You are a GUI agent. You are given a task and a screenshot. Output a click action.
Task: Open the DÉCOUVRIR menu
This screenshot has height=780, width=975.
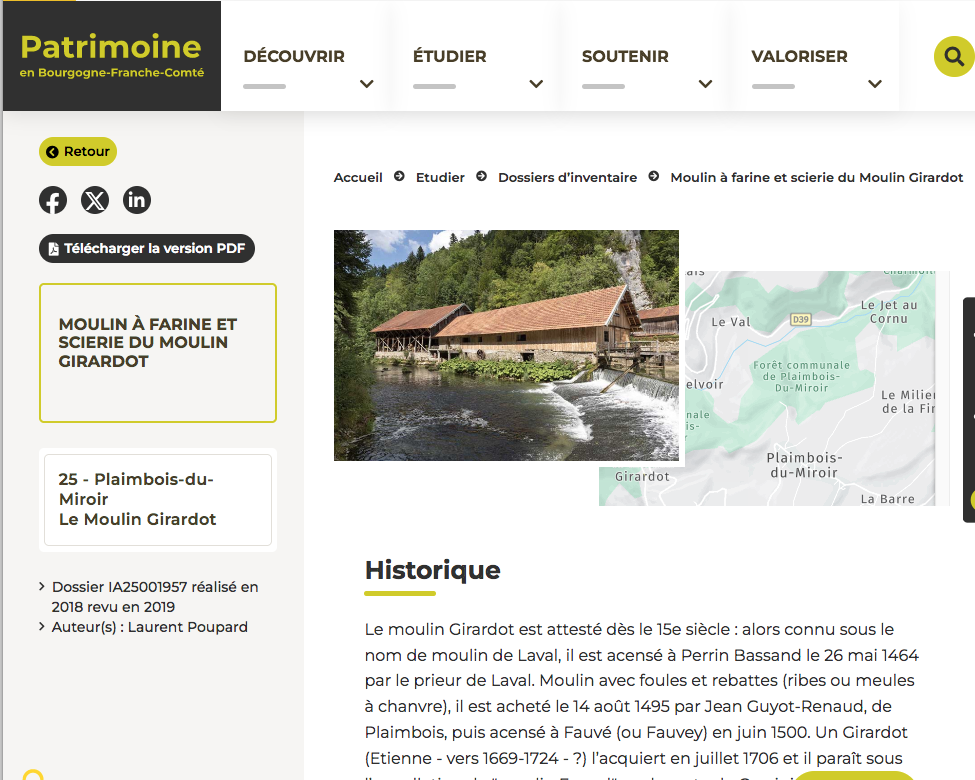point(294,57)
